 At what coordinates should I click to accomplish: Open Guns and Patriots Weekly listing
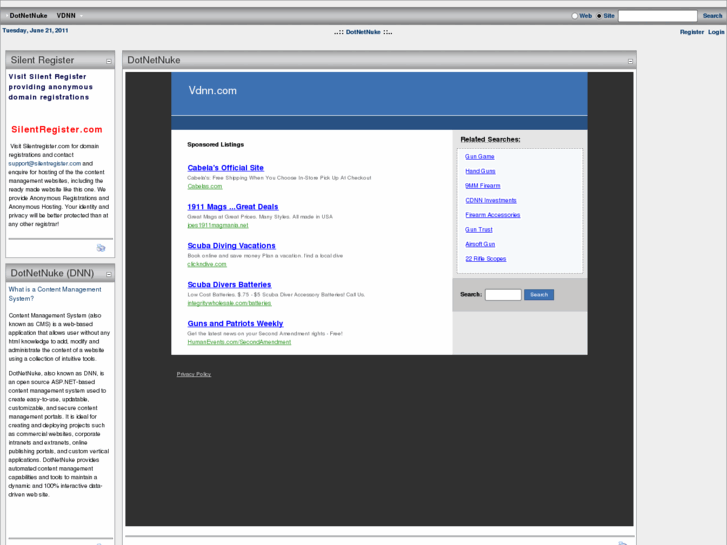[x=235, y=324]
